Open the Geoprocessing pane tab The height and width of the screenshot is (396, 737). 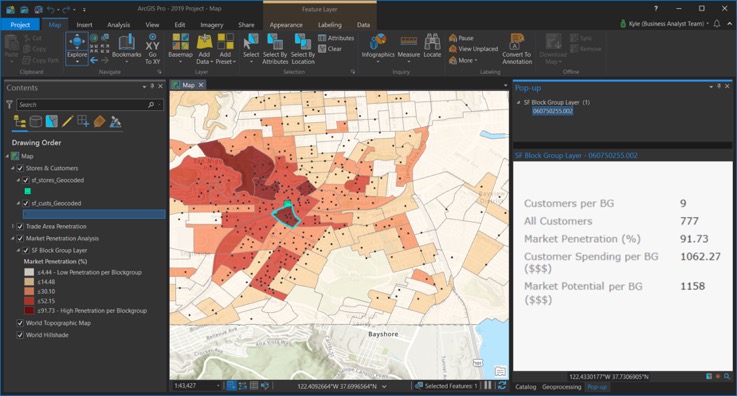[562, 387]
